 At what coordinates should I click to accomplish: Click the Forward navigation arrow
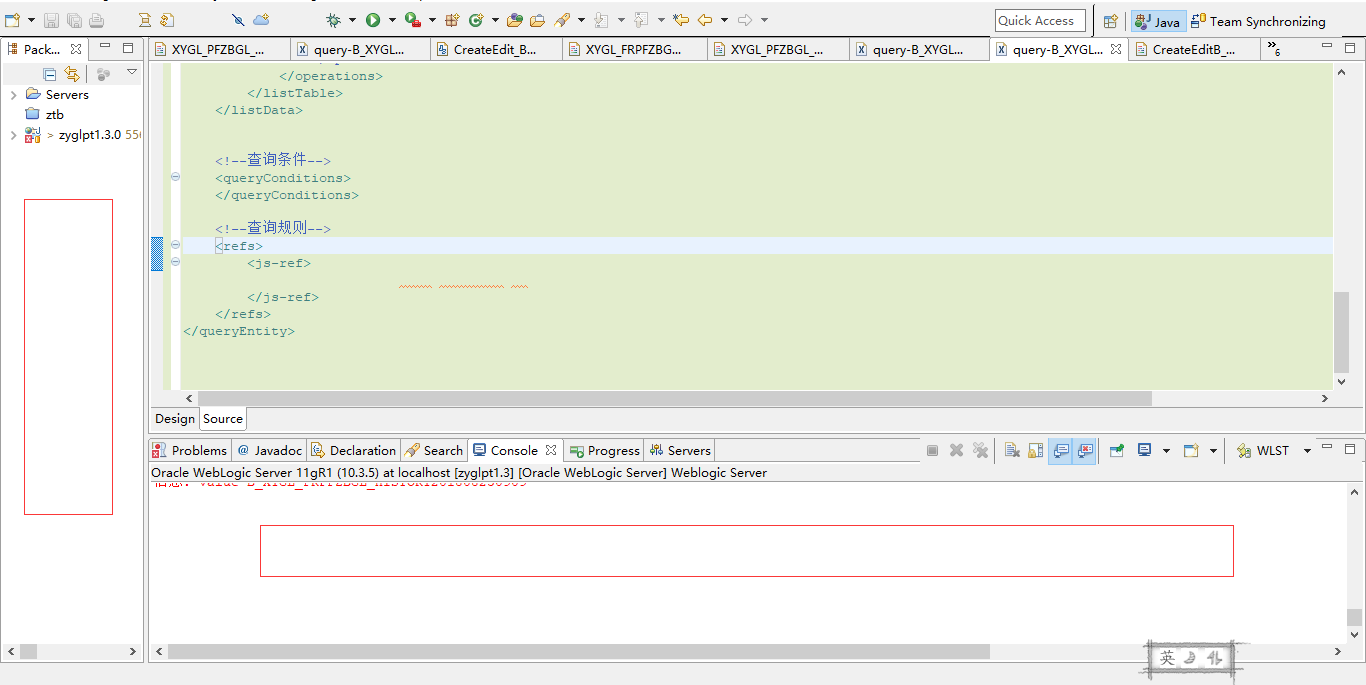[745, 20]
